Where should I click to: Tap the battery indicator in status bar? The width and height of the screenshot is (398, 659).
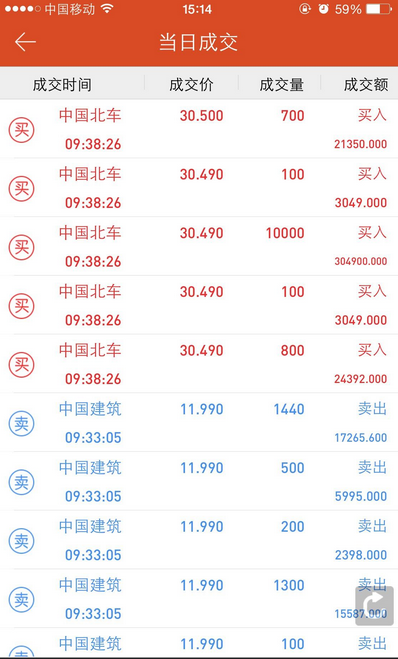click(379, 9)
